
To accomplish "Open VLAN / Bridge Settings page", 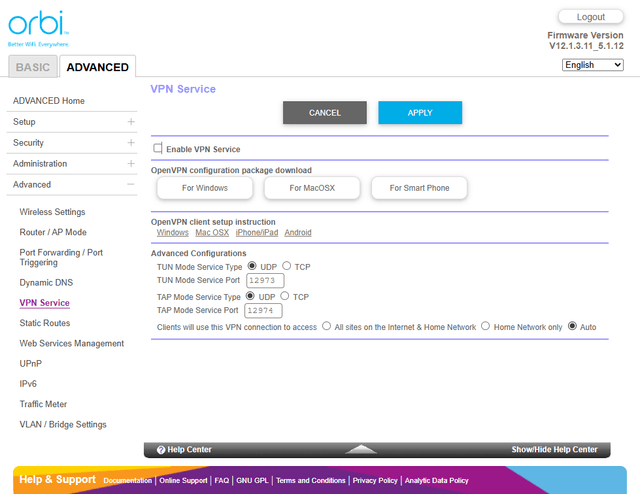I will point(63,425).
